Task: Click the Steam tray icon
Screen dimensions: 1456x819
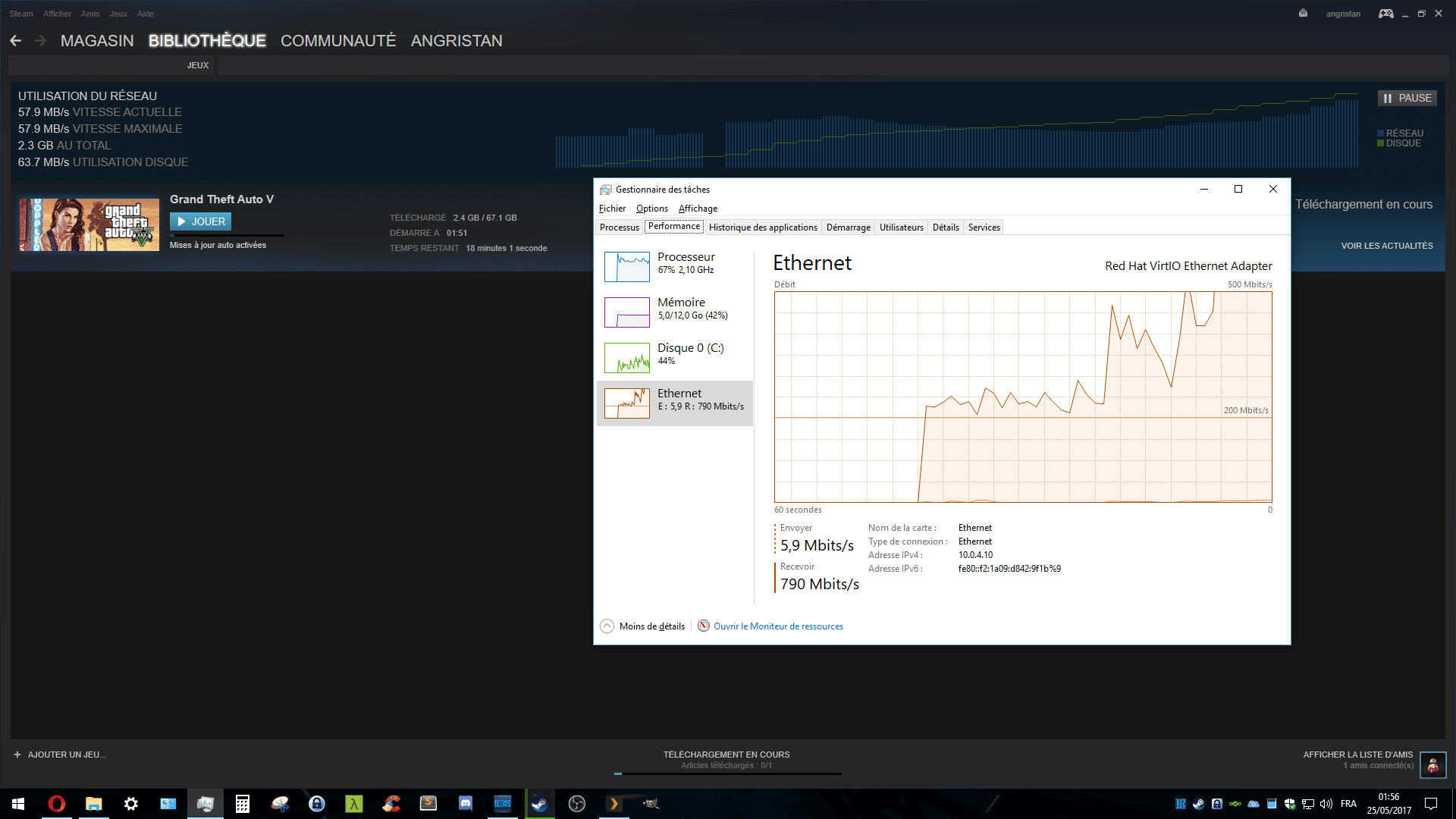Action: [1198, 804]
